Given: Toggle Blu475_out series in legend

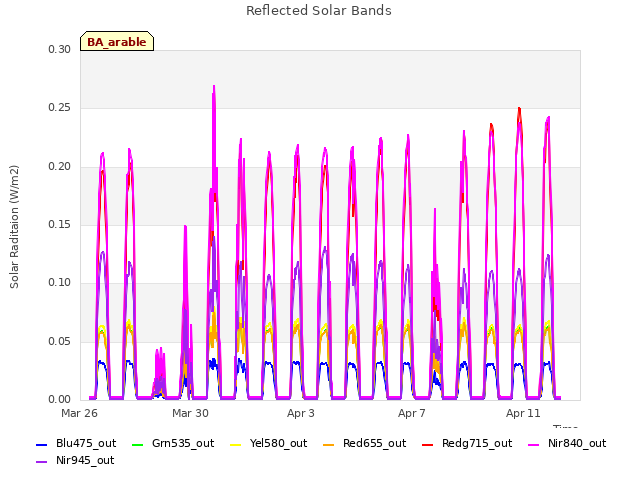Looking at the screenshot, I should coord(76,444).
